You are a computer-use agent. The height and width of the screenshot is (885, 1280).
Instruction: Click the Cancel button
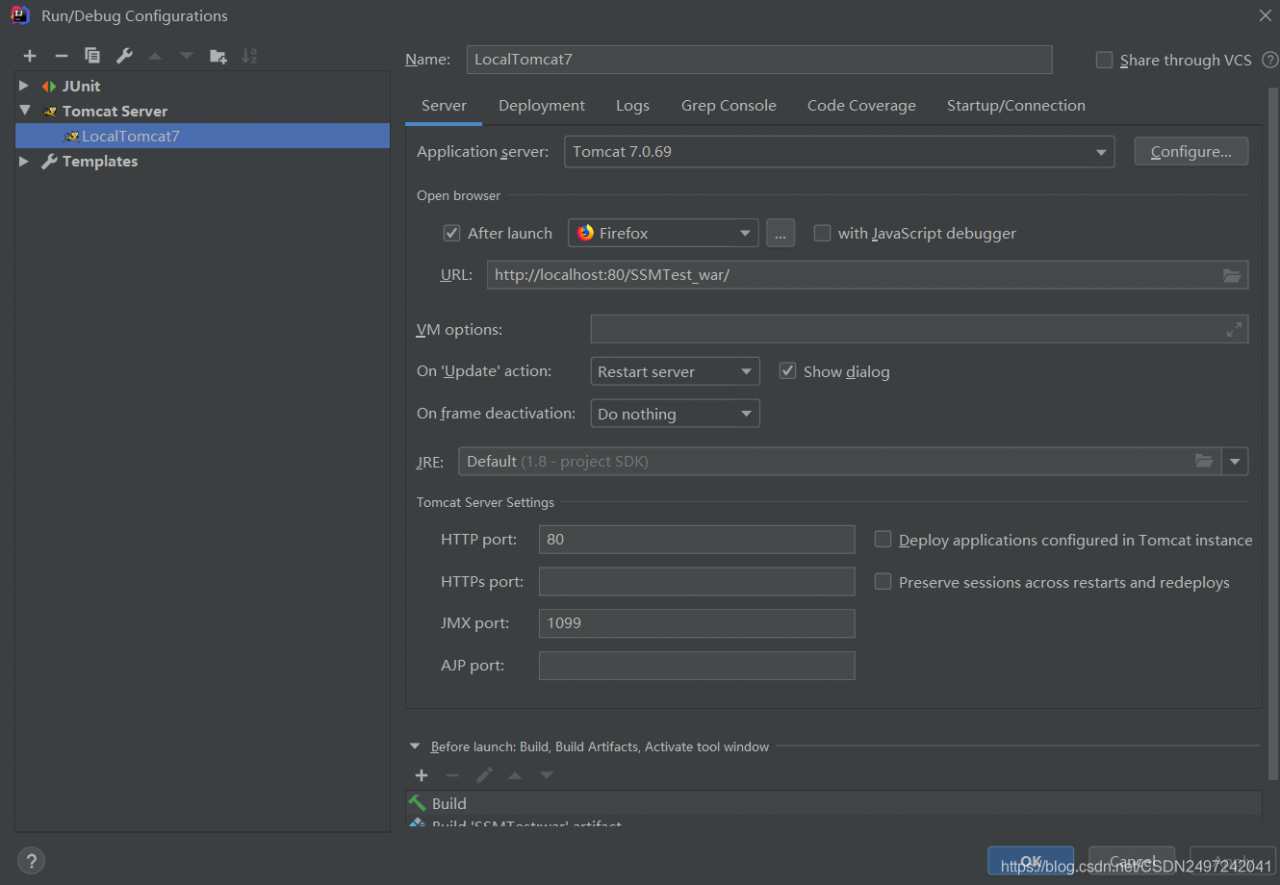click(1132, 861)
